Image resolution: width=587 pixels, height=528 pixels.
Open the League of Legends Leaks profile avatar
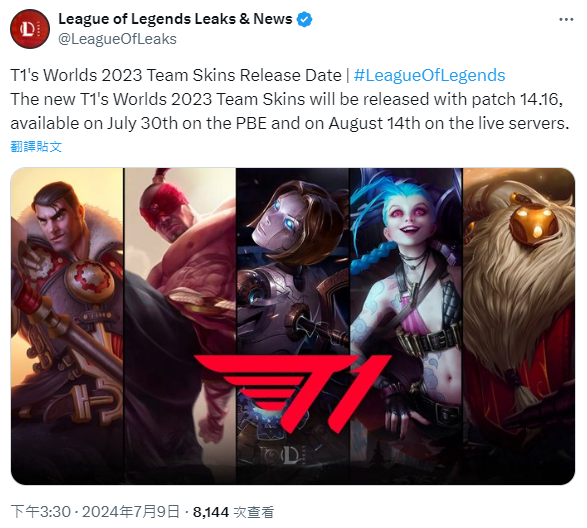coord(30,29)
